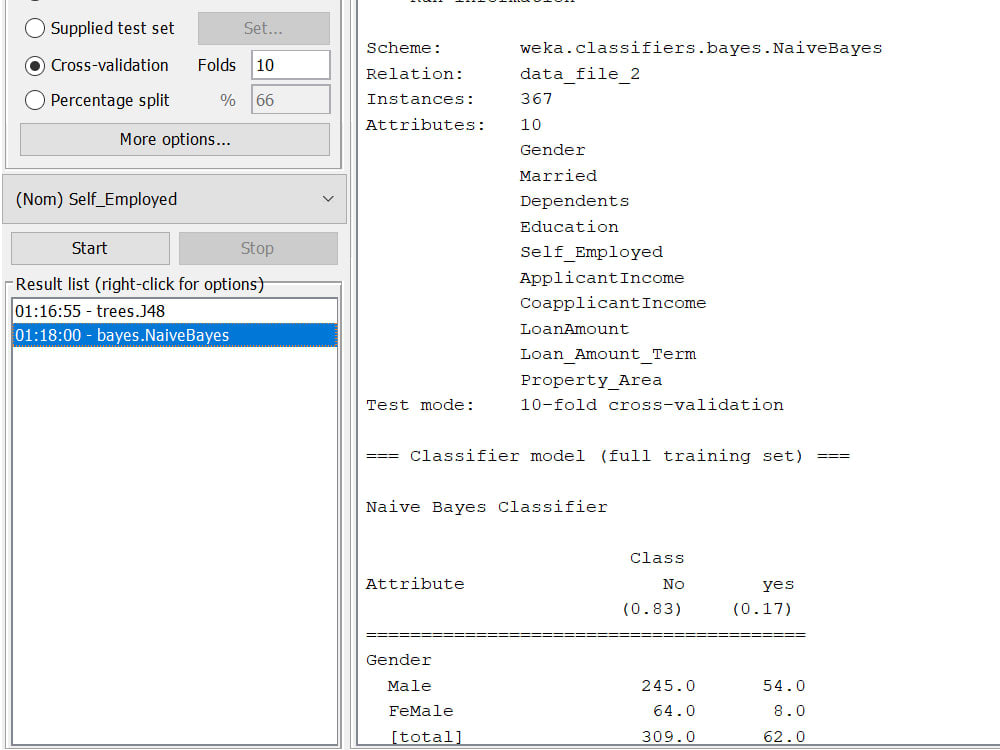Screen dimensions: 1000x750
Task: Click the Male count 245.0 for class No
Action: coord(668,686)
